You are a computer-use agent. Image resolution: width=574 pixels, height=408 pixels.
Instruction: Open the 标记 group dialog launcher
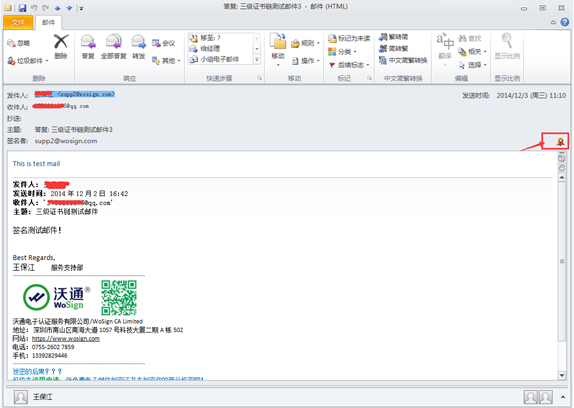(369, 78)
